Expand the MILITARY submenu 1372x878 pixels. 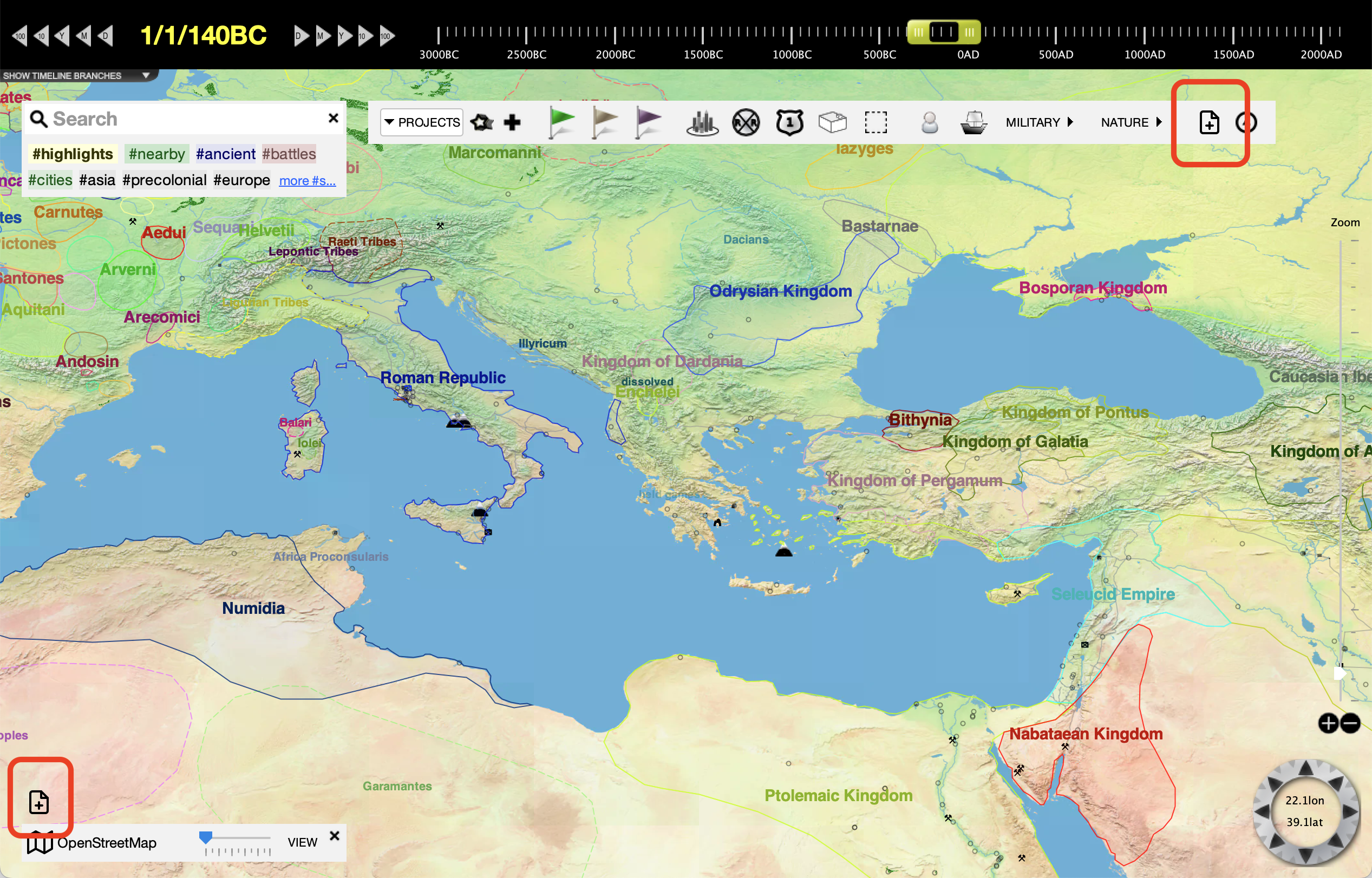1038,122
